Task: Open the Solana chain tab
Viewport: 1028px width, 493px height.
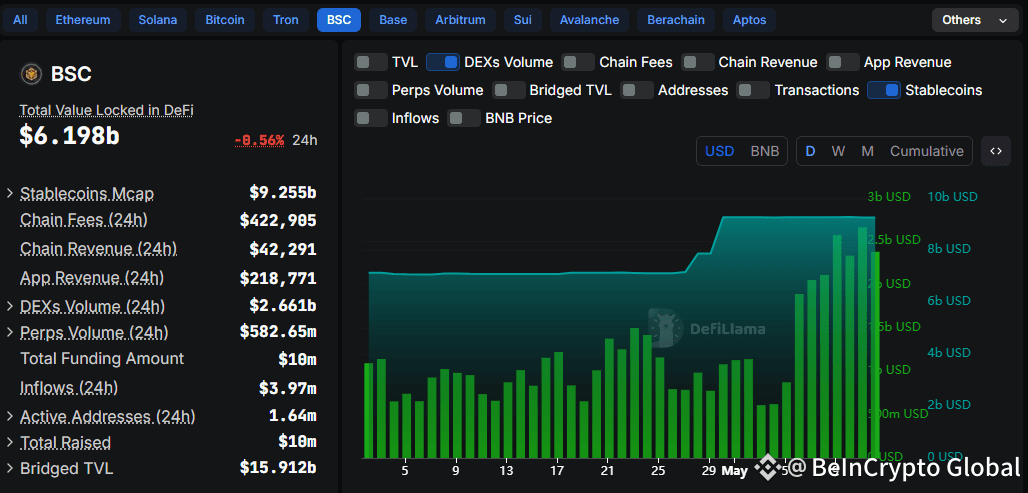Action: tap(157, 20)
